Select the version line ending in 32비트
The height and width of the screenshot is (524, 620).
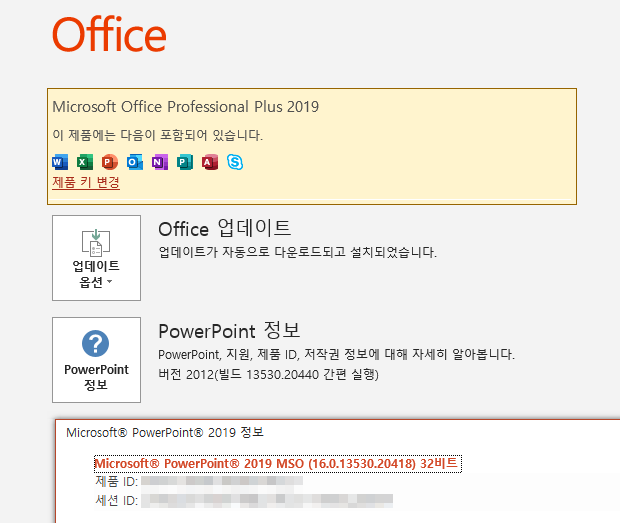coord(278,463)
